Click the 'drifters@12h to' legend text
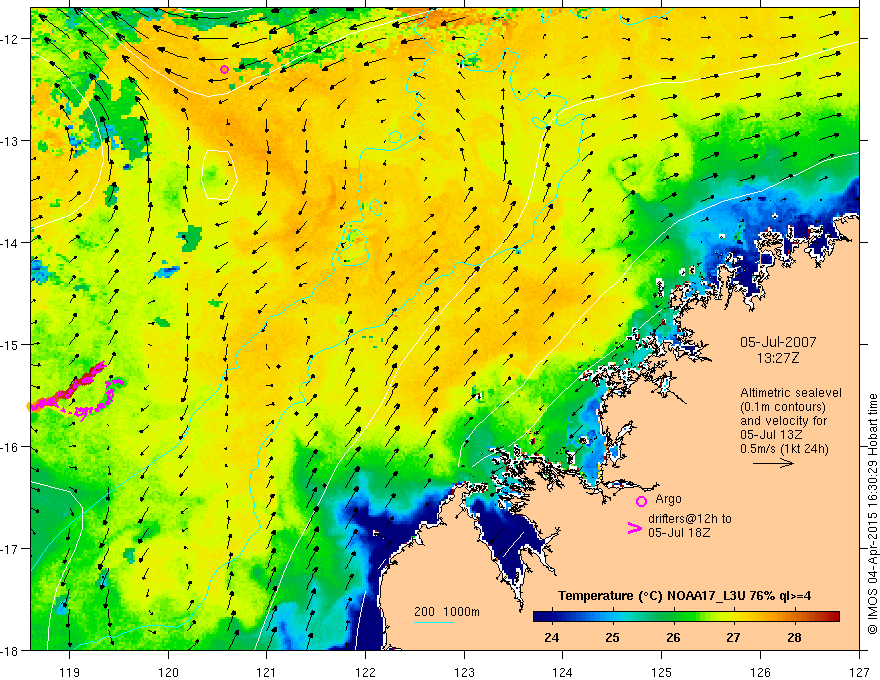Image resolution: width=880 pixels, height=680 pixels. click(690, 518)
